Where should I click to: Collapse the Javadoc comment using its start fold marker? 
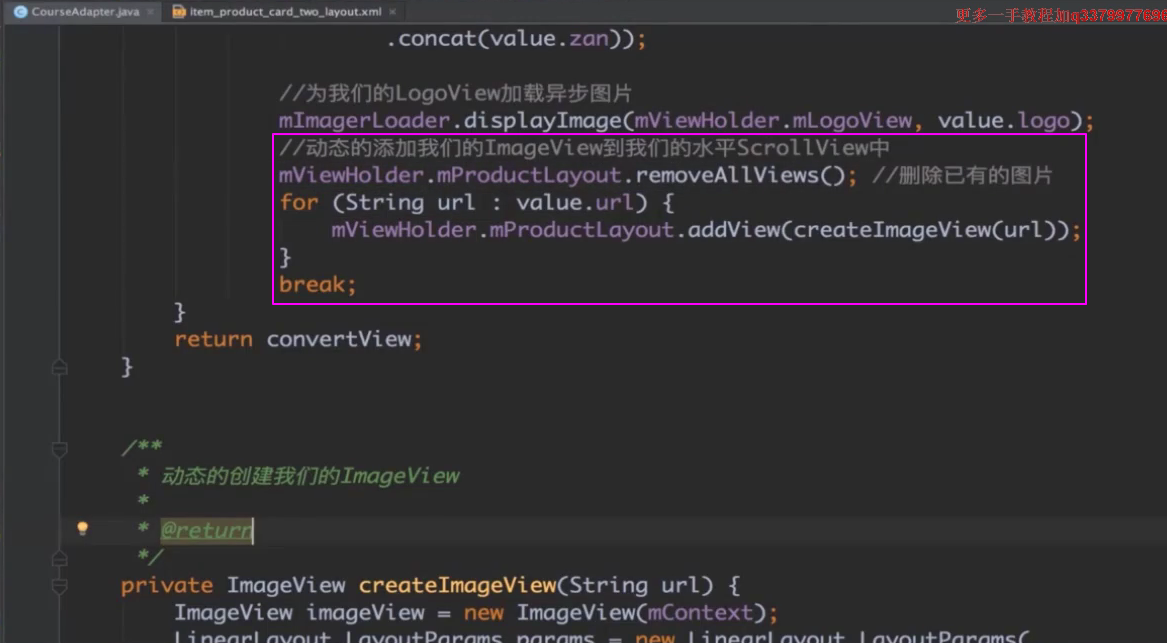point(59,449)
